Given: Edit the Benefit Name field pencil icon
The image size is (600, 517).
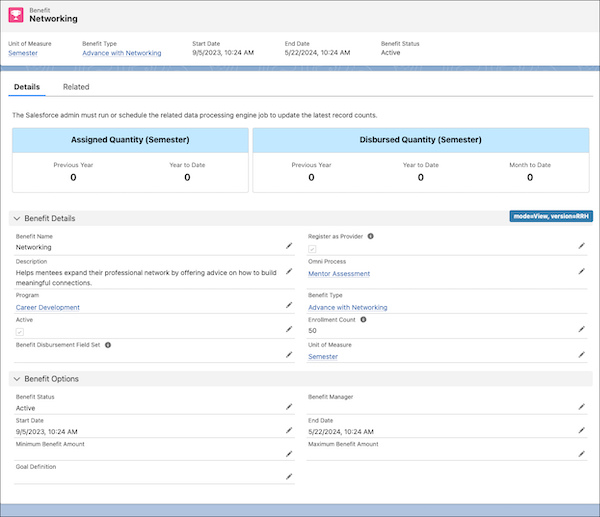Looking at the screenshot, I should [x=289, y=245].
